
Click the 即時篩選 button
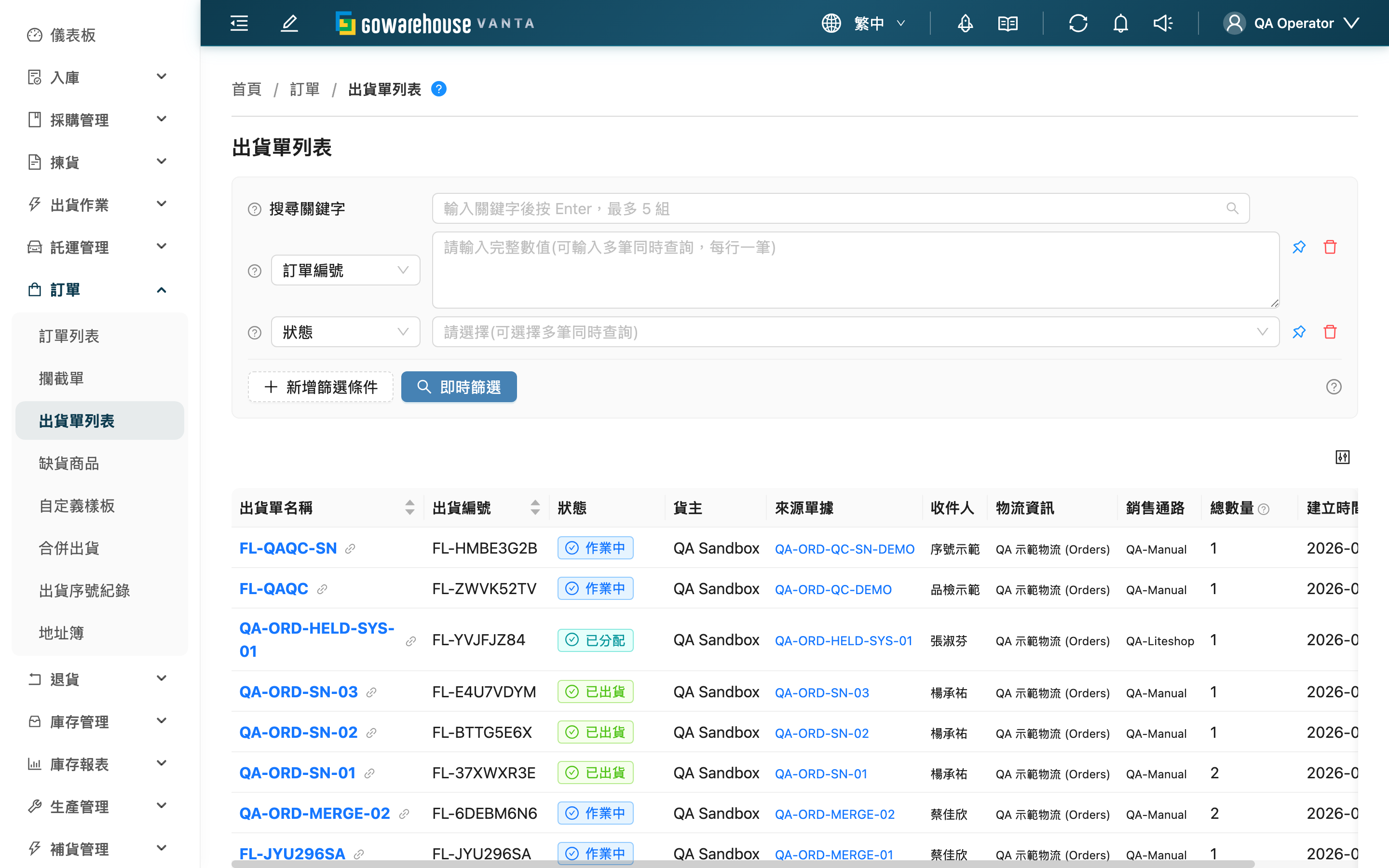459,387
